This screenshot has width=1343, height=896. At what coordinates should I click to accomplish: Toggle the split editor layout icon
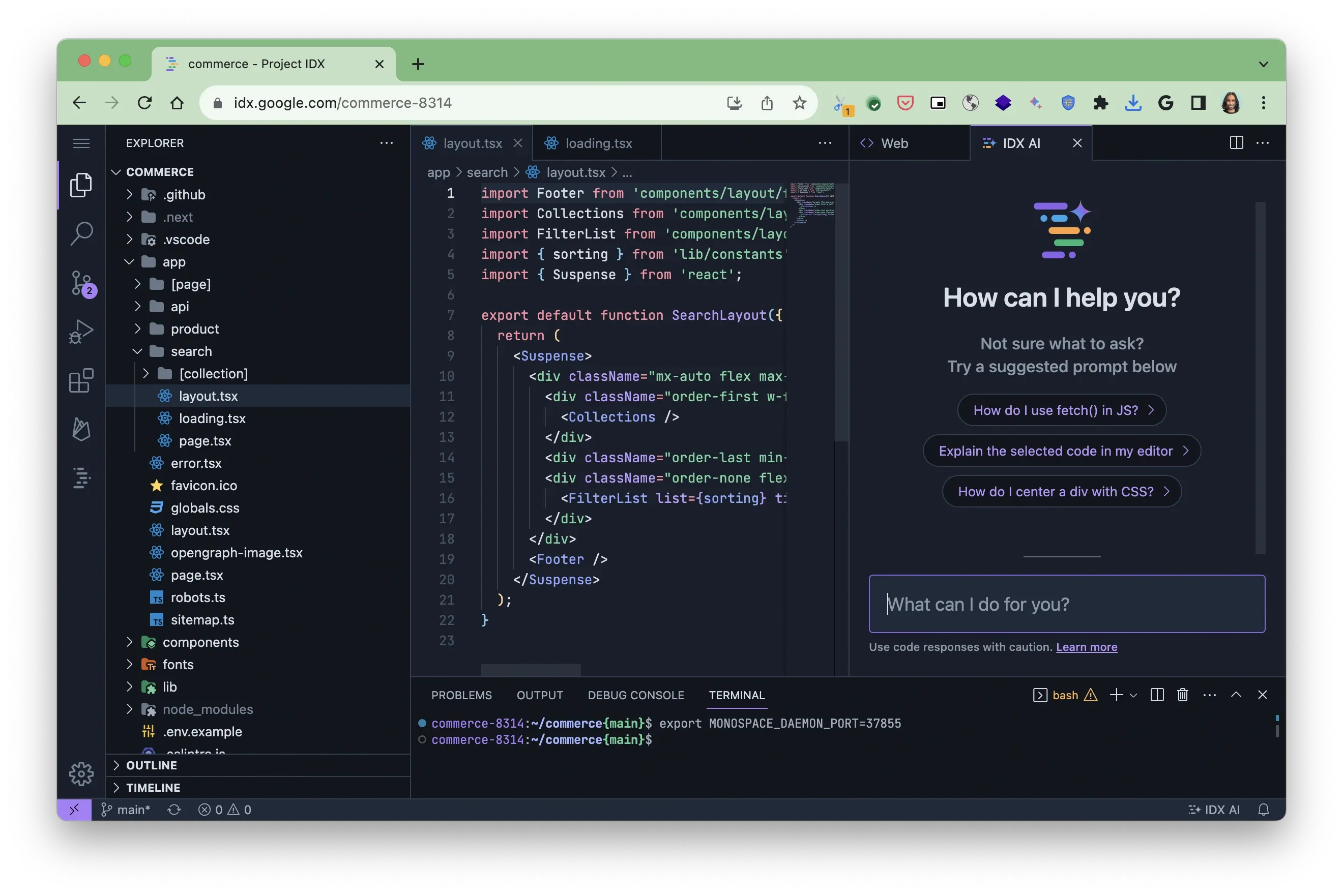coord(1236,143)
